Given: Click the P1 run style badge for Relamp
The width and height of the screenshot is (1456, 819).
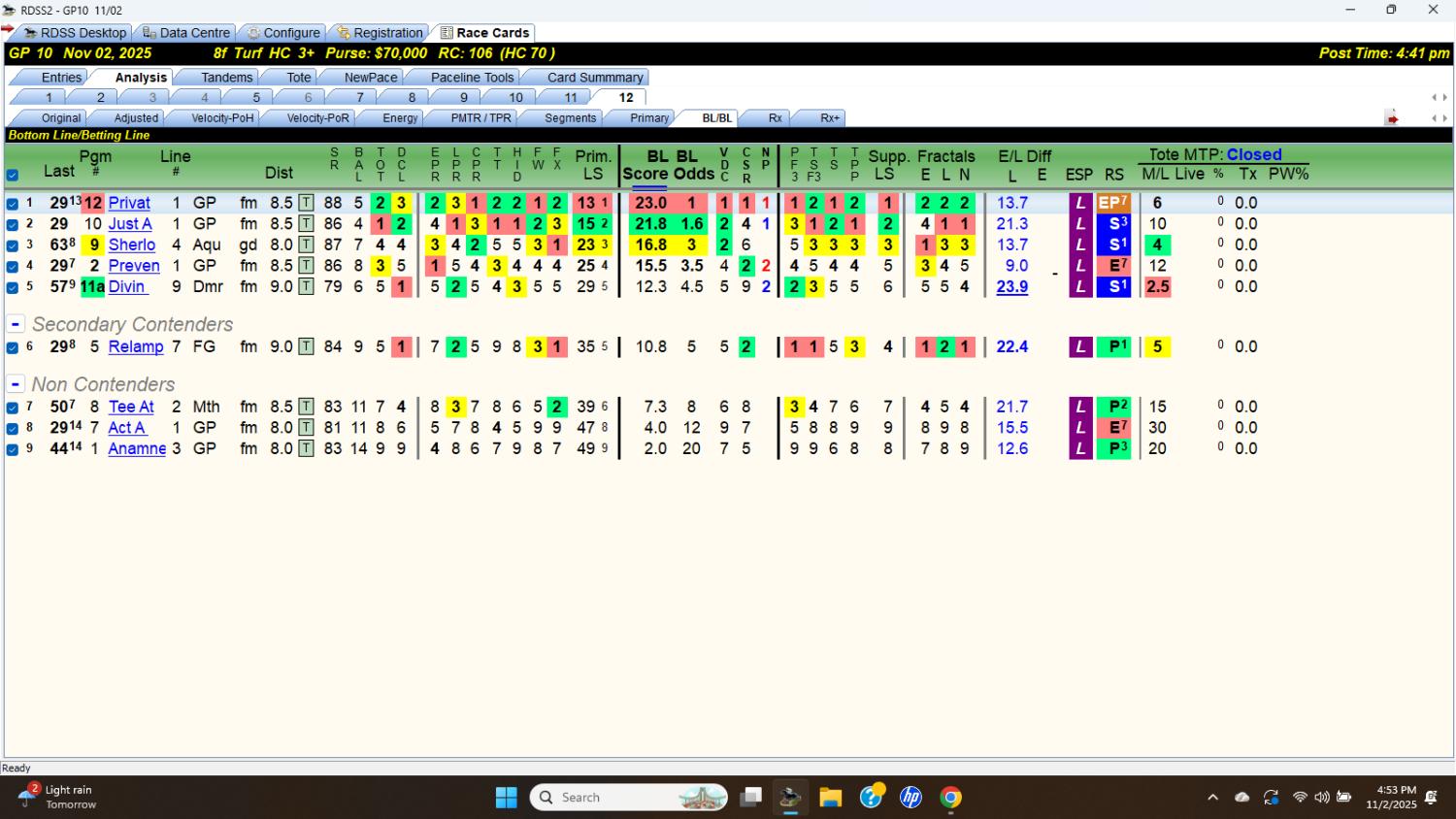Looking at the screenshot, I should [x=1113, y=346].
